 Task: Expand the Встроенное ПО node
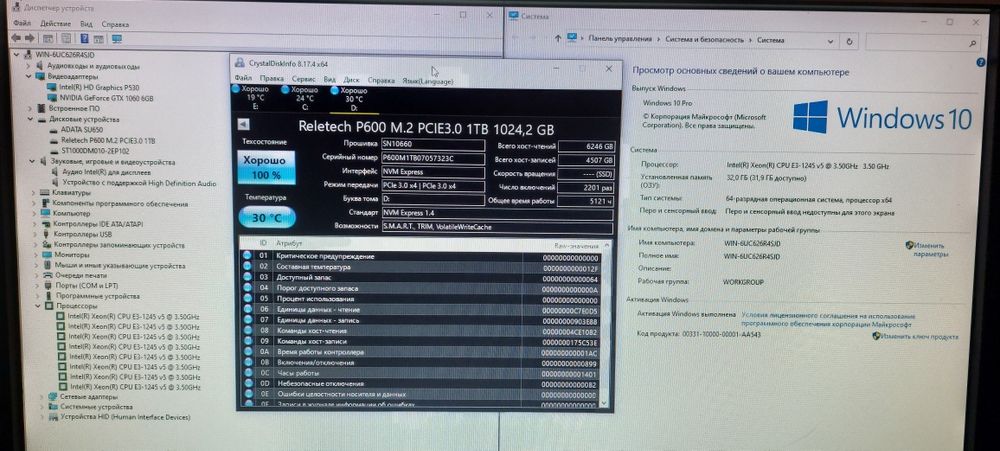click(x=29, y=108)
